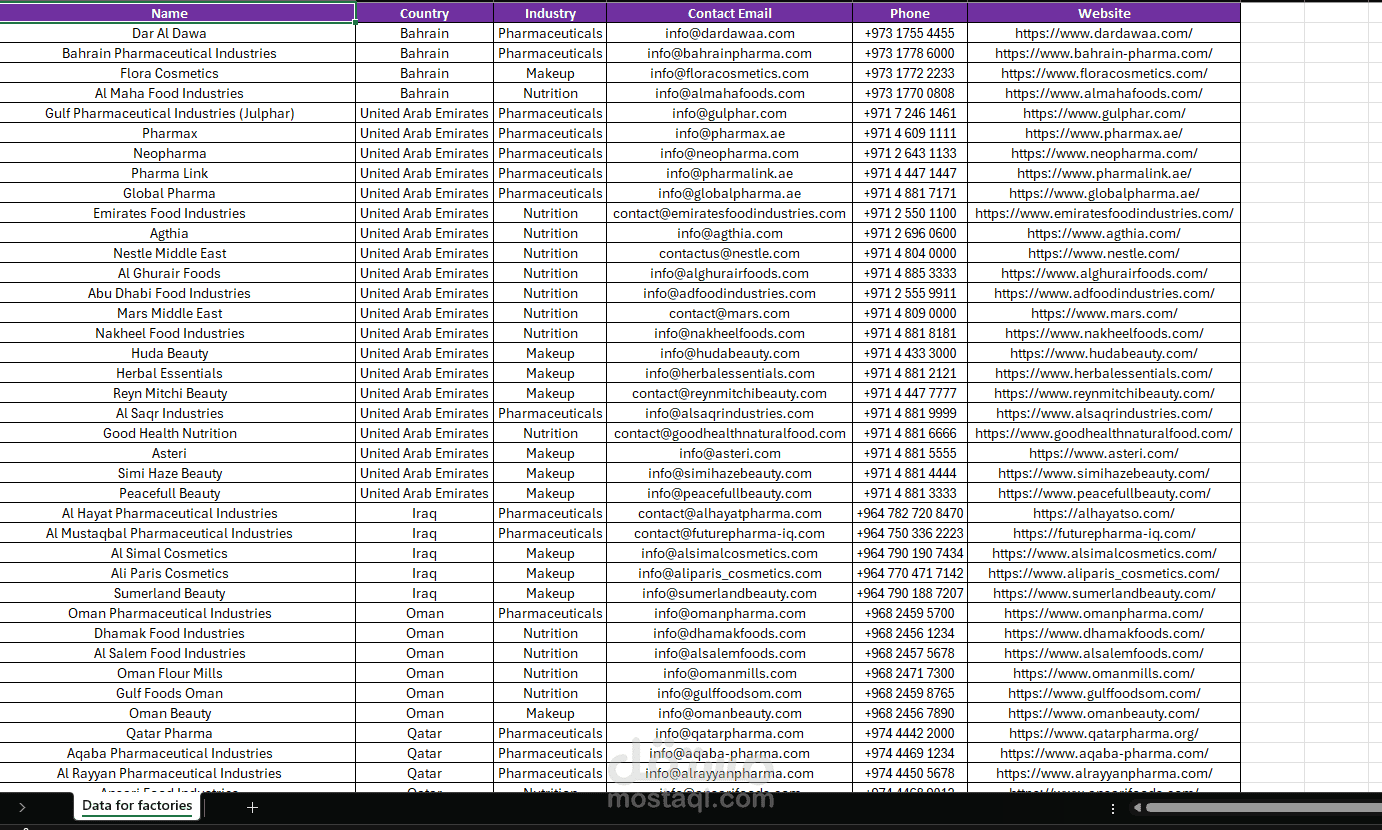Add a new sheet with the plus icon
Viewport: 1382px width, 830px height.
pyautogui.click(x=252, y=807)
